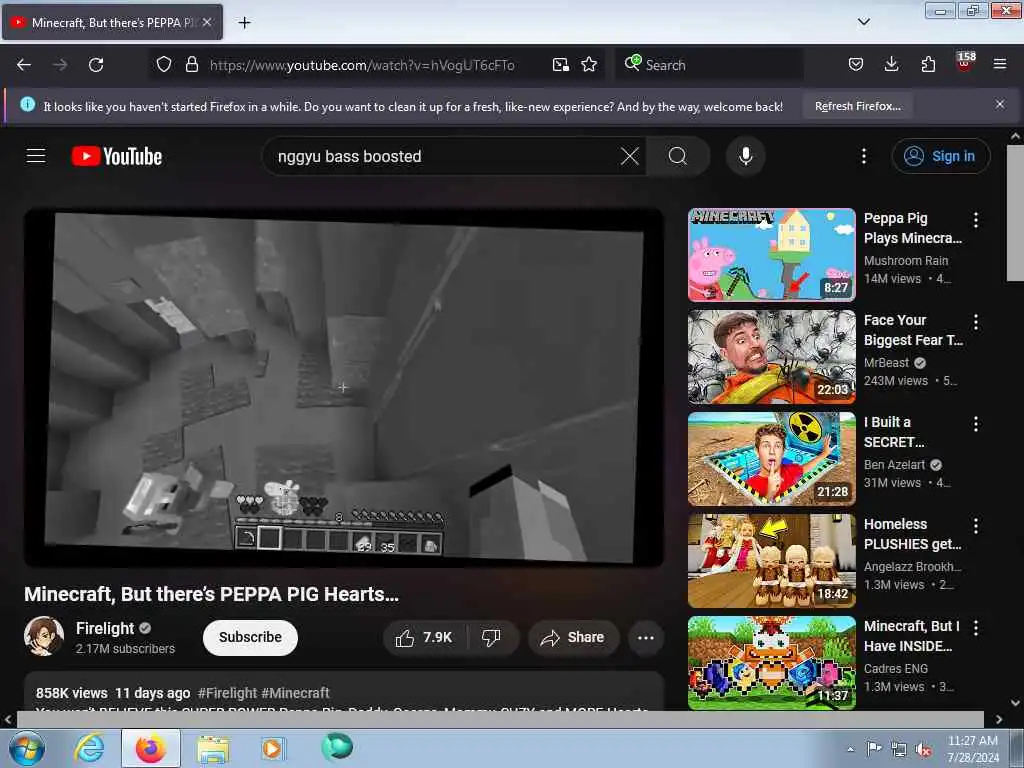This screenshot has height=768, width=1024.
Task: Show hidden tray icons arrow
Action: pos(850,749)
